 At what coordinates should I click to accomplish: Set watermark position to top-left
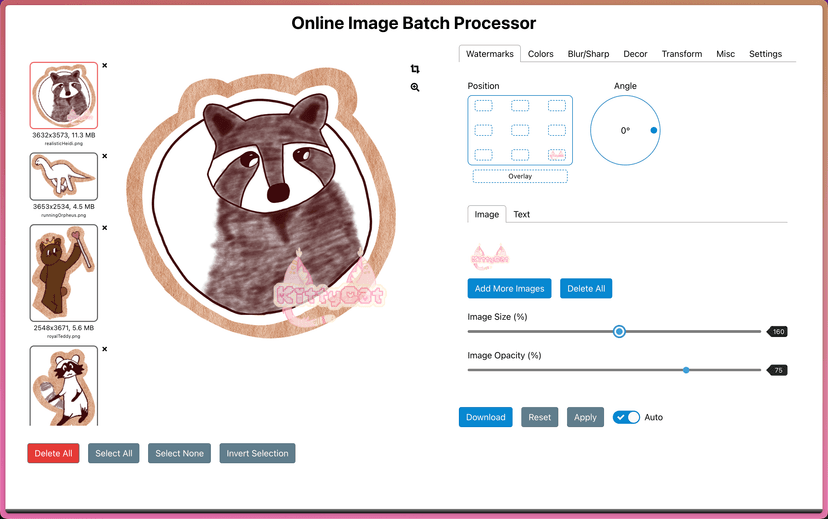click(x=483, y=105)
